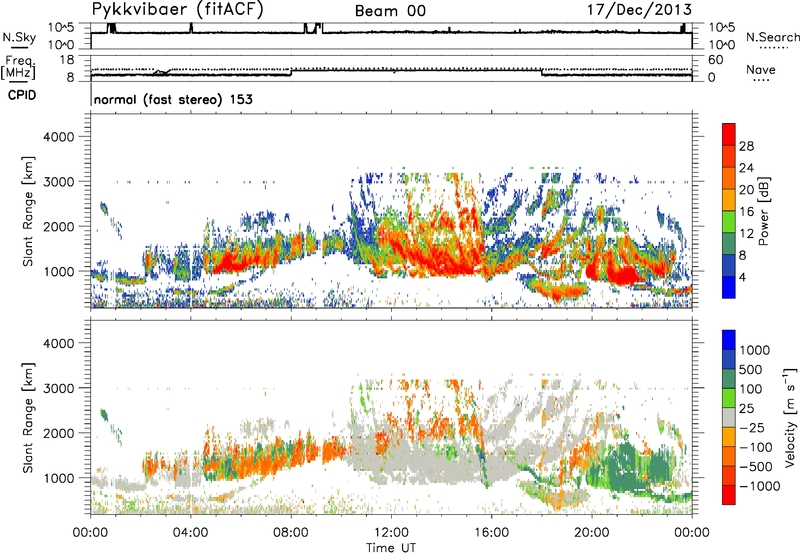Click the green segment of velocity color bar

coord(729,398)
